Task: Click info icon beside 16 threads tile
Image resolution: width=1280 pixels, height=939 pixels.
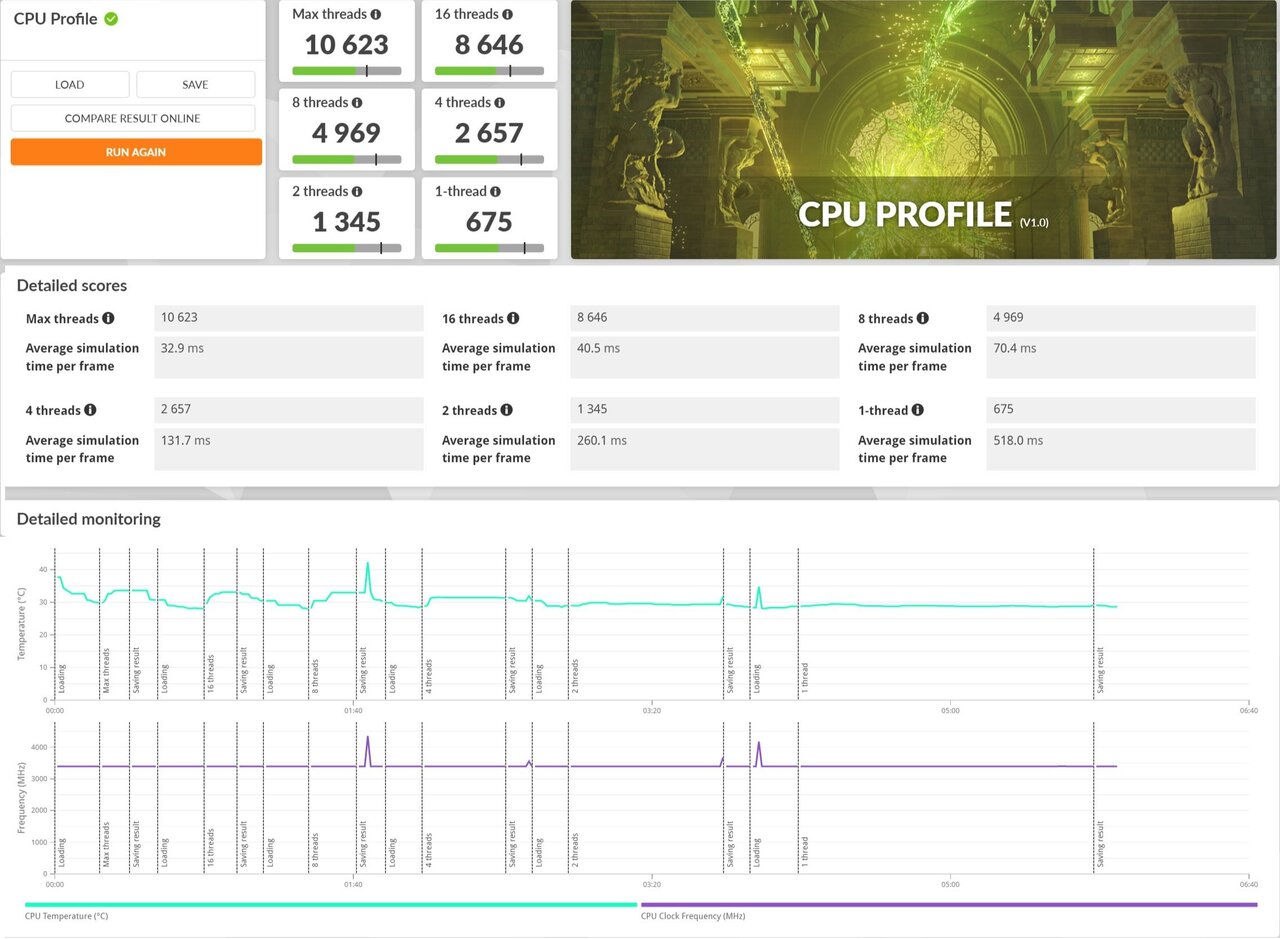Action: [508, 15]
